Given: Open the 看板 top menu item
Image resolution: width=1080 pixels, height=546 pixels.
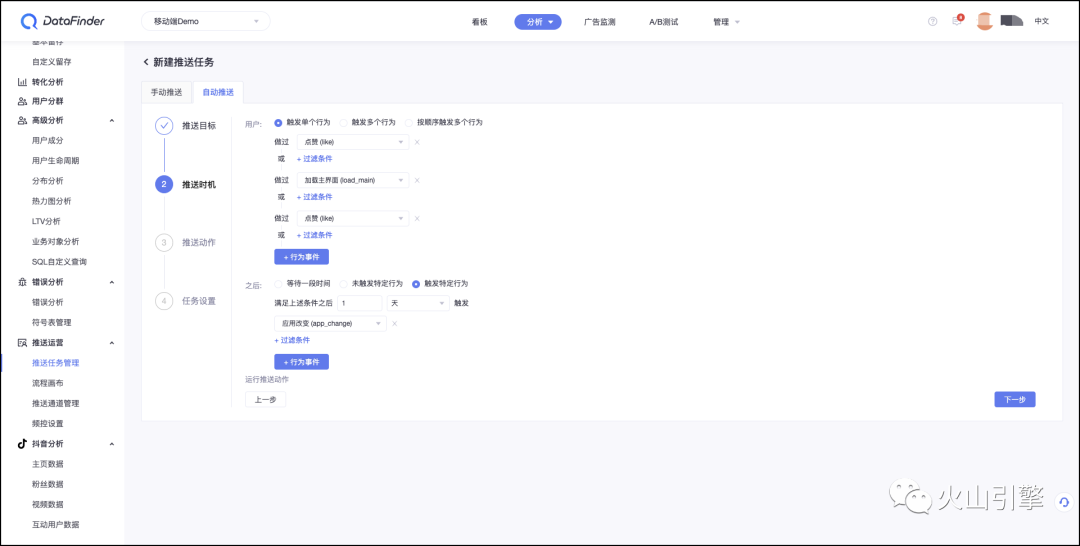Looking at the screenshot, I should tap(479, 22).
